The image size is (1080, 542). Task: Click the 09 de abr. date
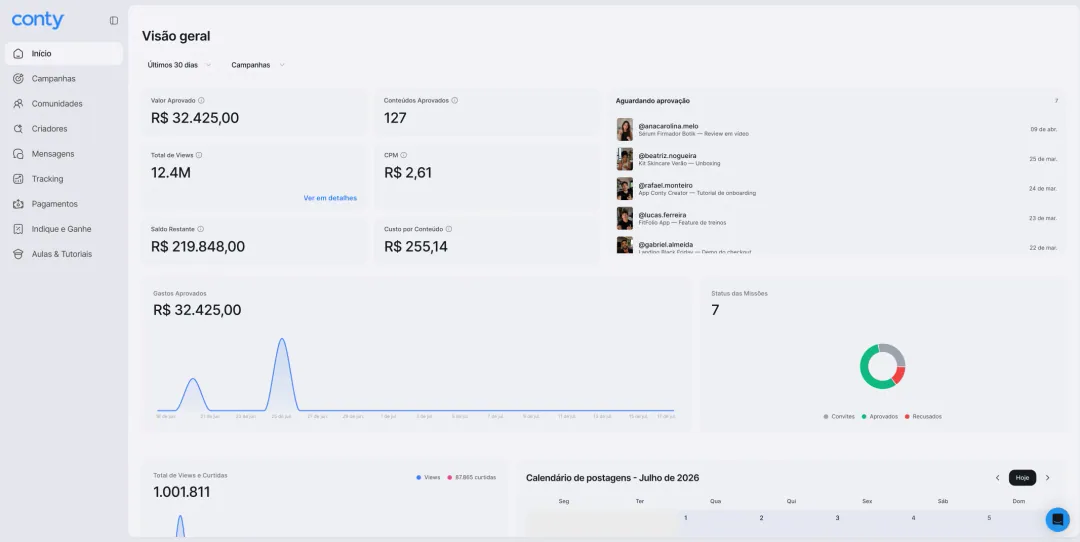(x=1043, y=129)
